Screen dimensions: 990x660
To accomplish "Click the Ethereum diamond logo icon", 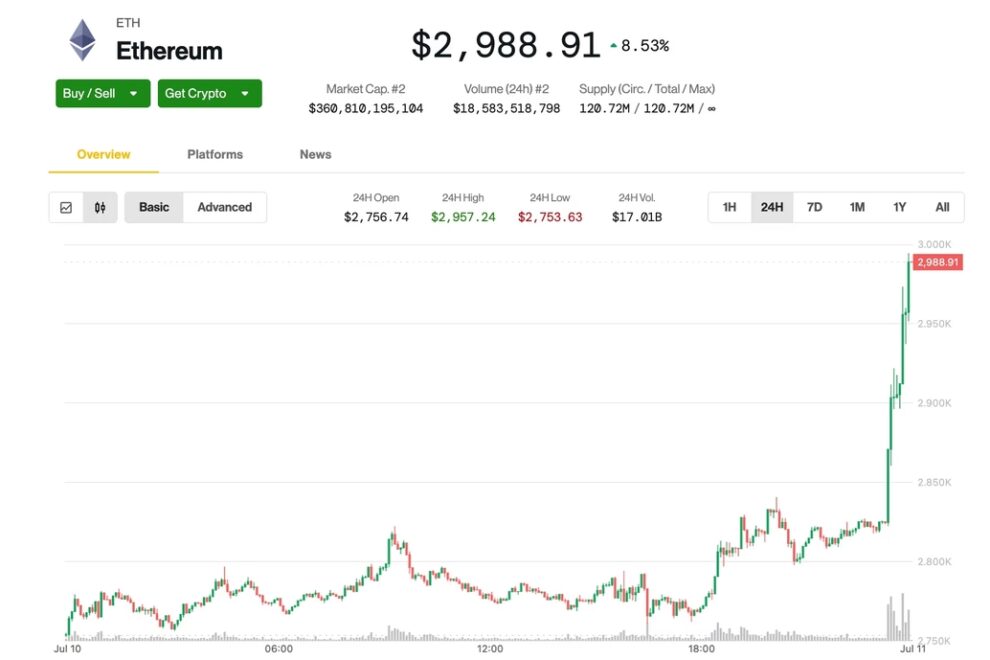I will [82, 41].
